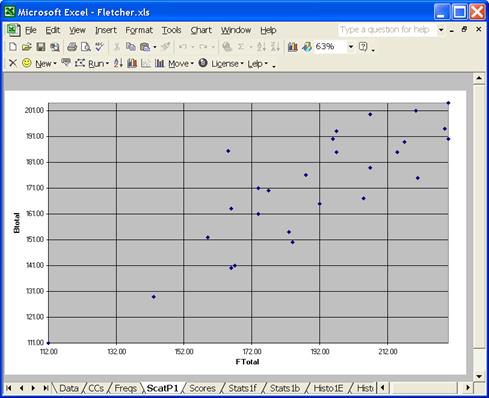The image size is (489, 398).
Task: Expand standard toolbar options arrow
Action: point(373,50)
